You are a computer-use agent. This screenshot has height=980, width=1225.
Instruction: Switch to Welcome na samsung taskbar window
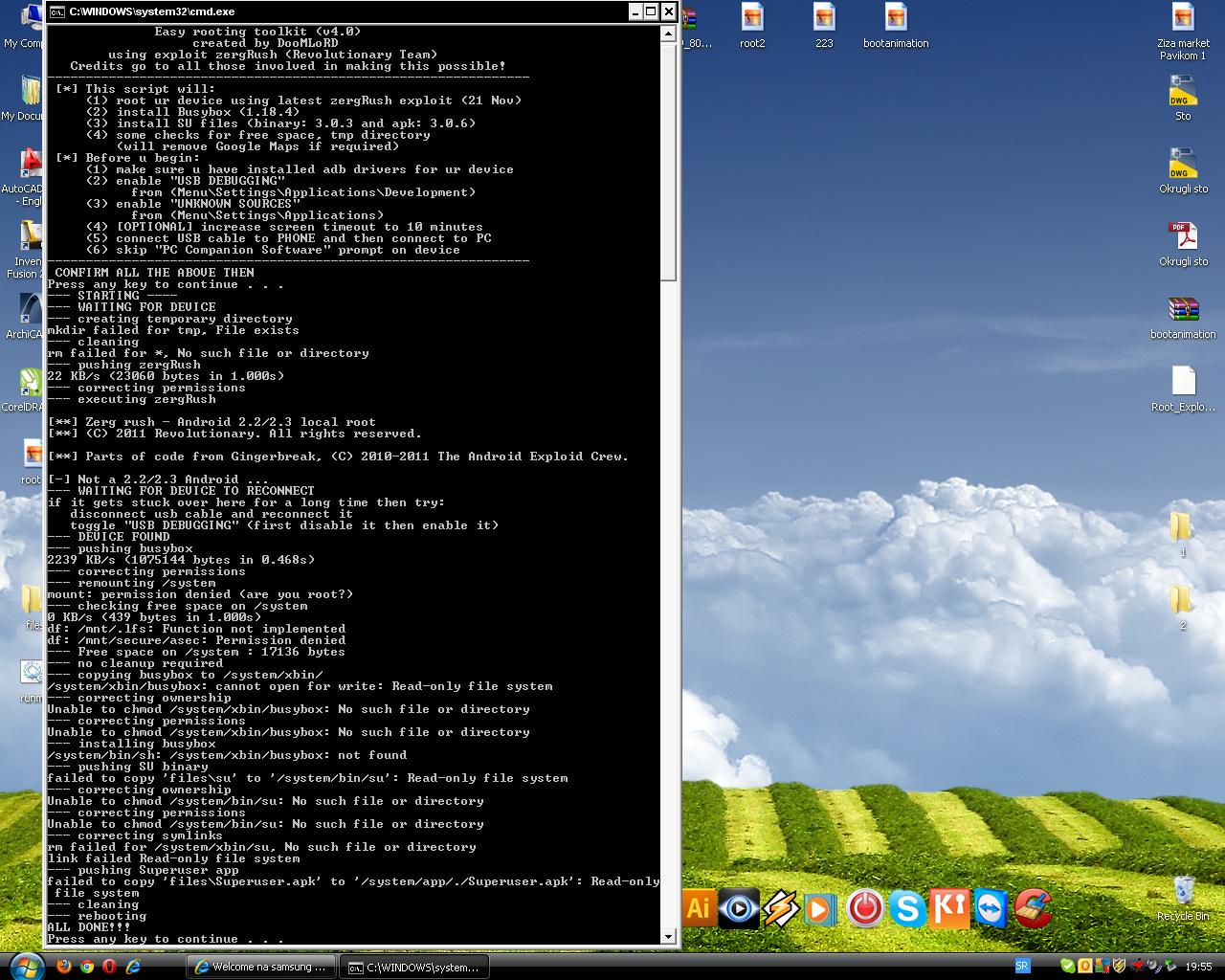[x=261, y=967]
